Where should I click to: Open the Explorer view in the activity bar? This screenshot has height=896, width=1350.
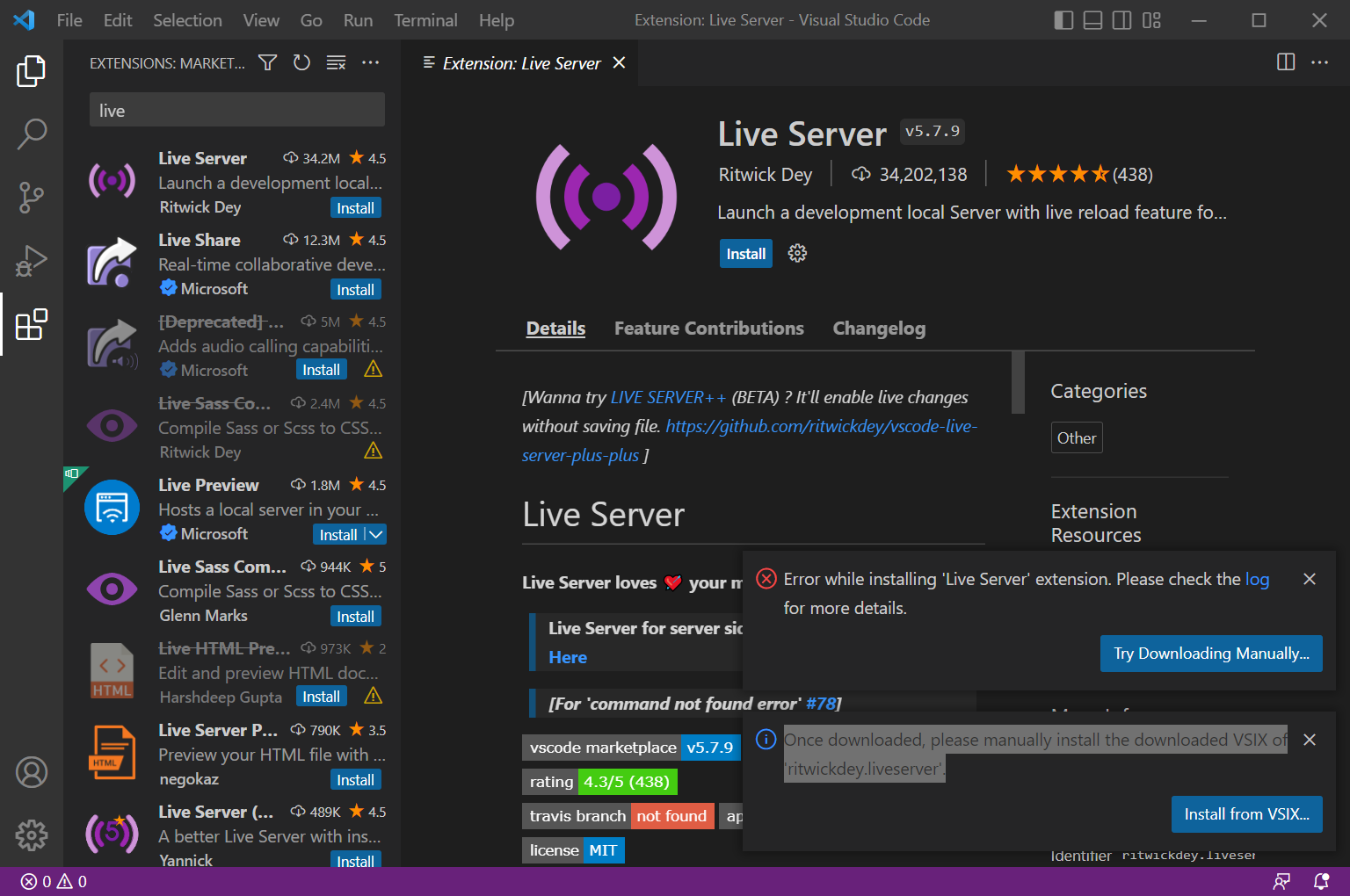tap(32, 71)
